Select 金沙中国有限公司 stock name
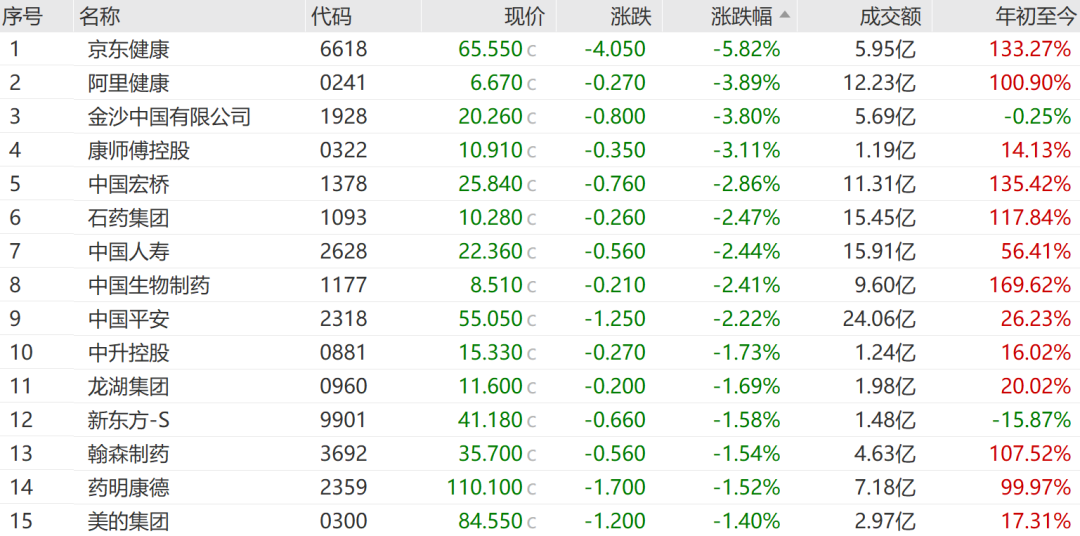Viewport: 1080px width, 536px height. 169,117
